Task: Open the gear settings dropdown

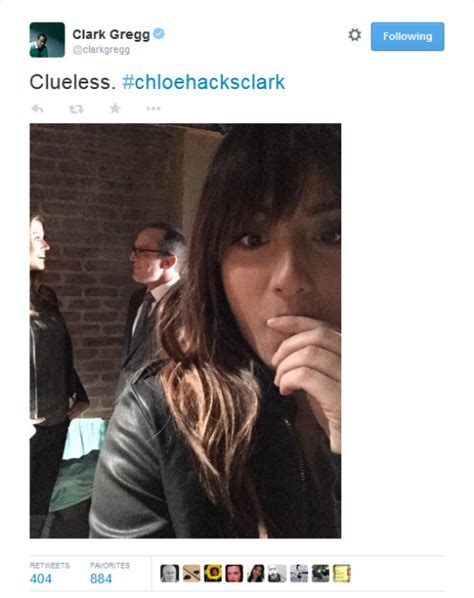Action: pos(355,35)
